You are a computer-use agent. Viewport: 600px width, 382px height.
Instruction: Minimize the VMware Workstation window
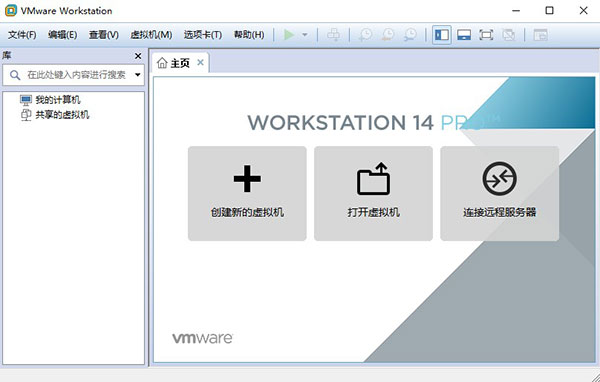pos(516,11)
